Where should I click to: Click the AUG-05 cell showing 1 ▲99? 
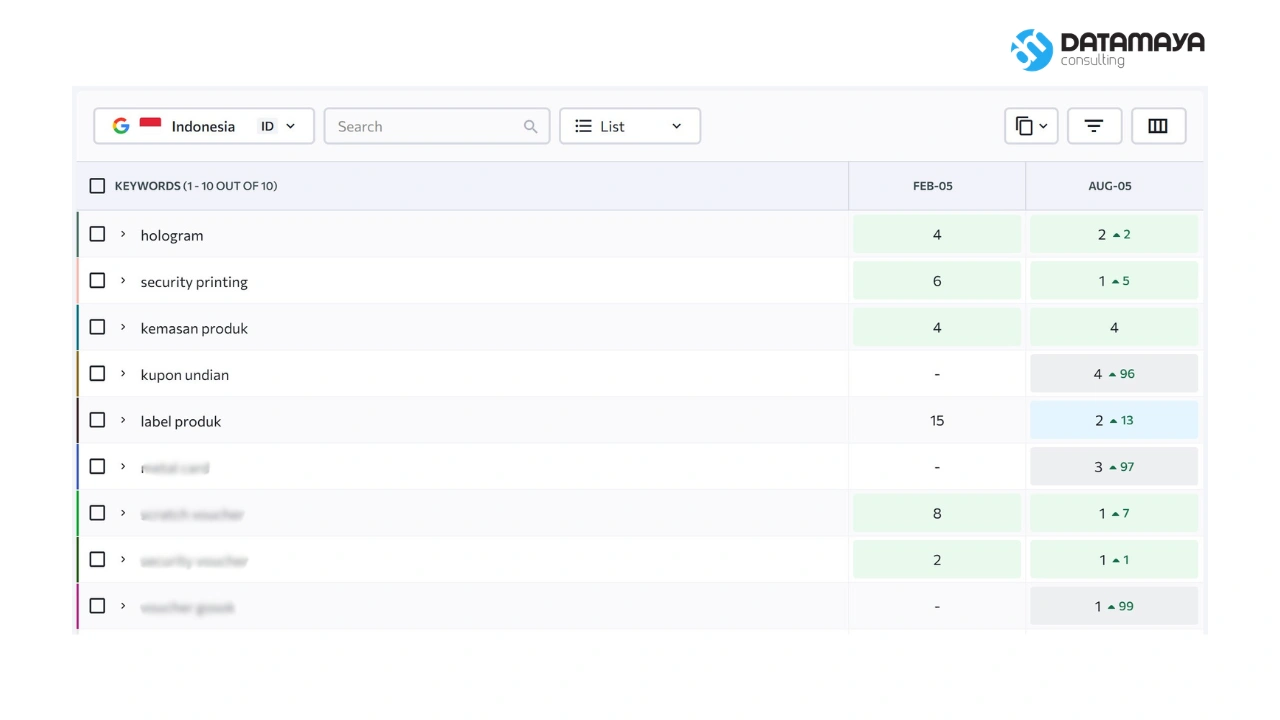click(x=1114, y=606)
